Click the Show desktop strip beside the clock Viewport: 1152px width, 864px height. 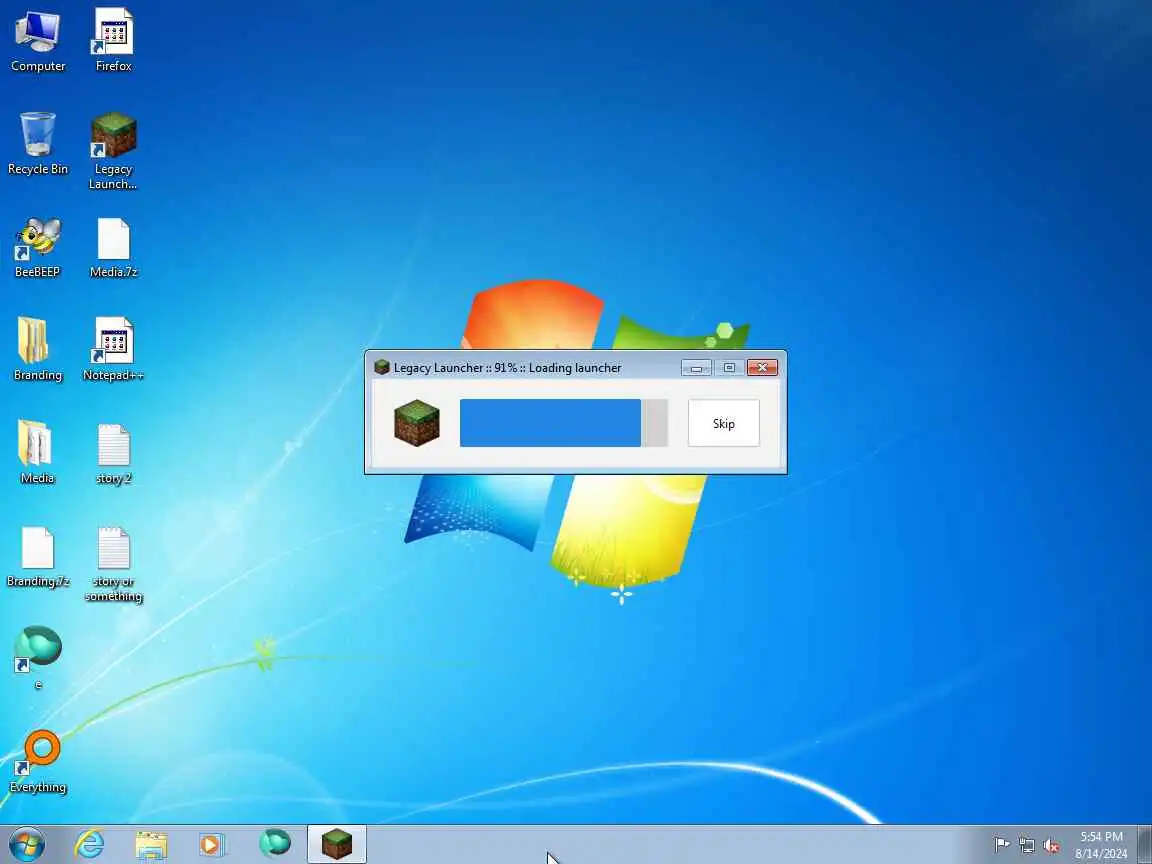pos(1145,844)
